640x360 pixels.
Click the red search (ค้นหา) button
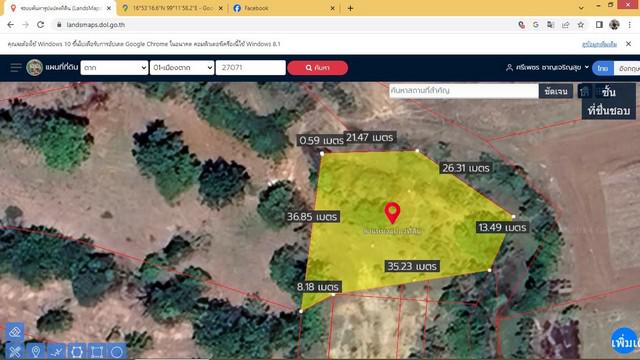click(318, 68)
